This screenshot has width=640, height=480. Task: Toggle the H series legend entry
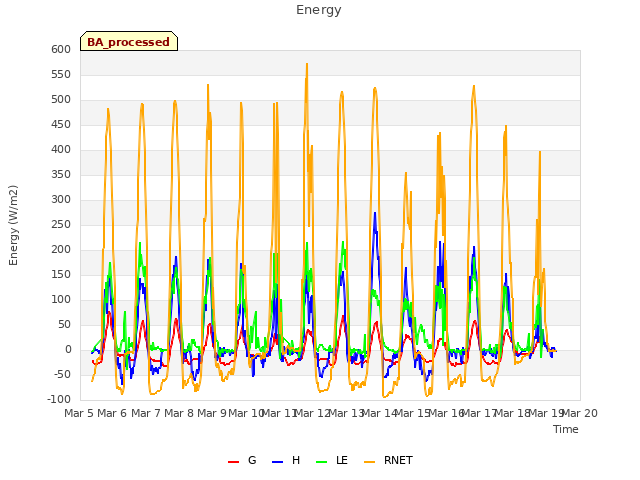coord(286,460)
